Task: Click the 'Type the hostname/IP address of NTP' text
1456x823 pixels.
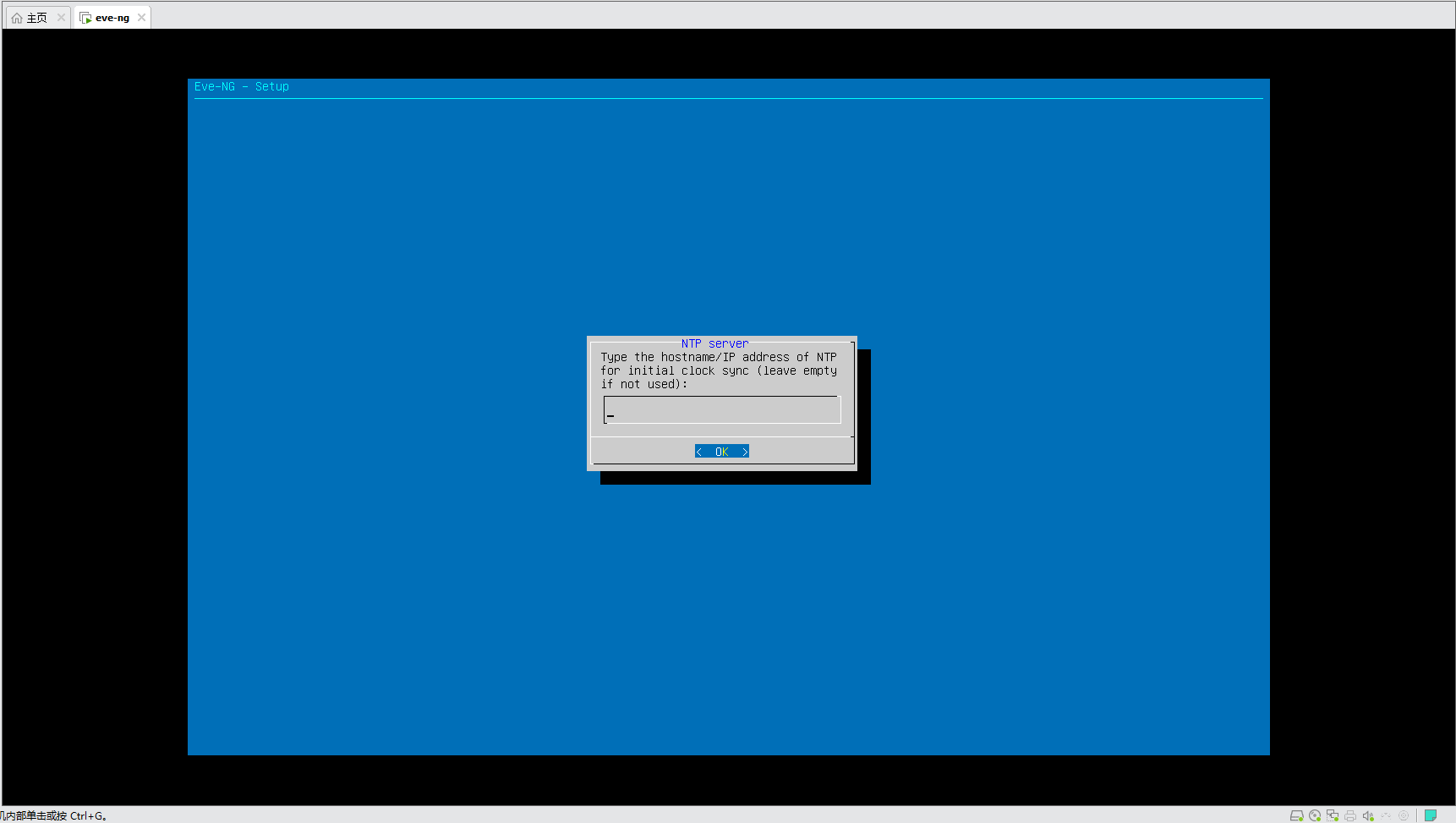Action: tap(719, 357)
